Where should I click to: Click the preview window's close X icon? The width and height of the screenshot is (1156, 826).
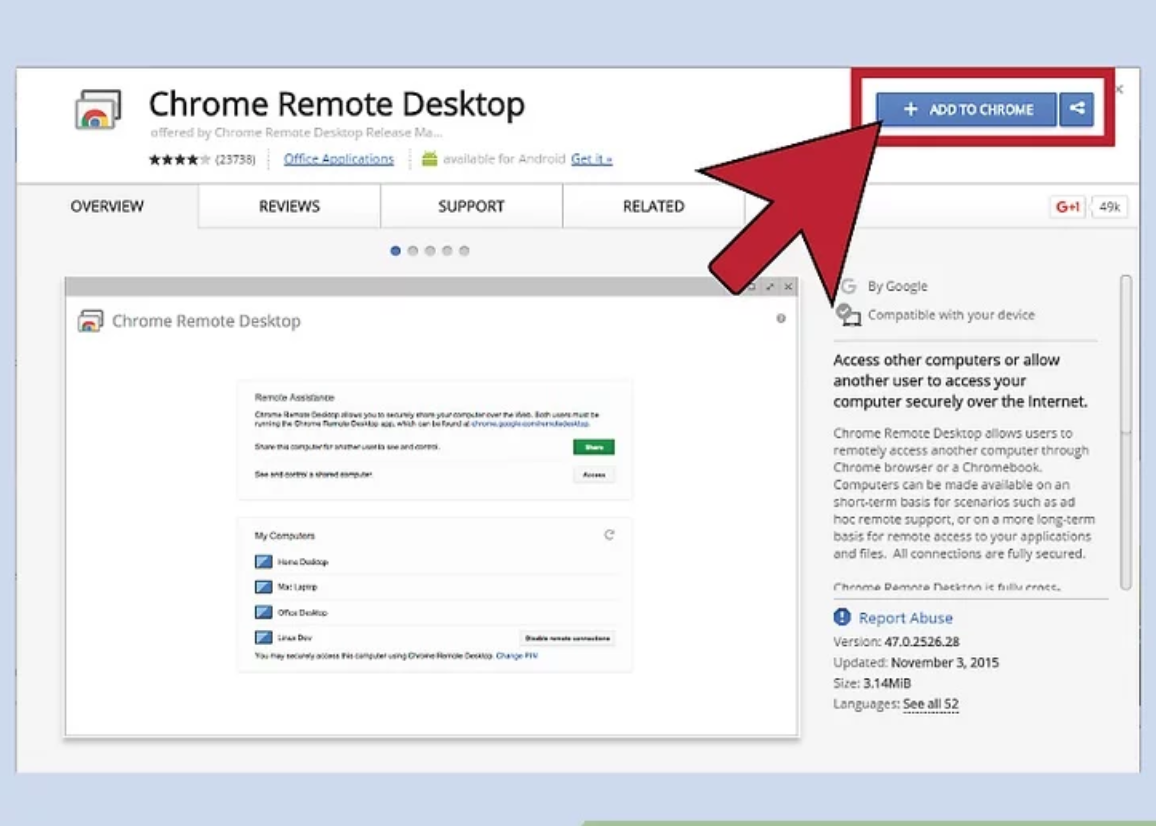click(x=788, y=287)
